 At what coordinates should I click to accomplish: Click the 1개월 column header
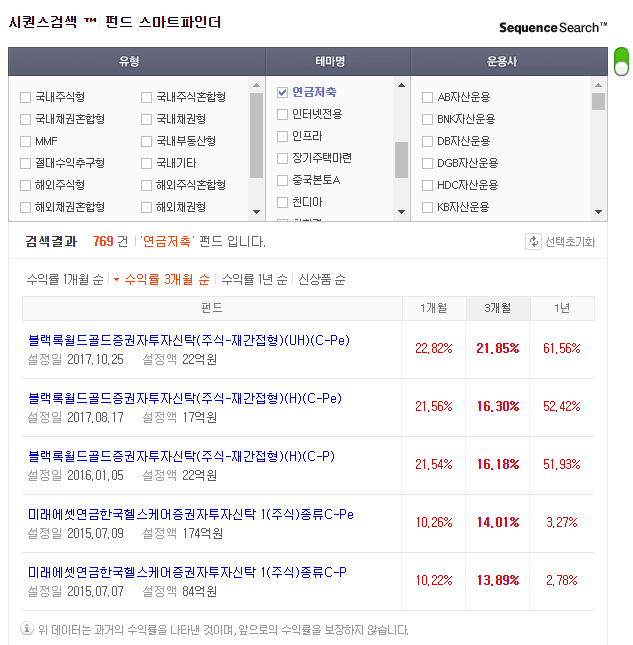click(434, 308)
